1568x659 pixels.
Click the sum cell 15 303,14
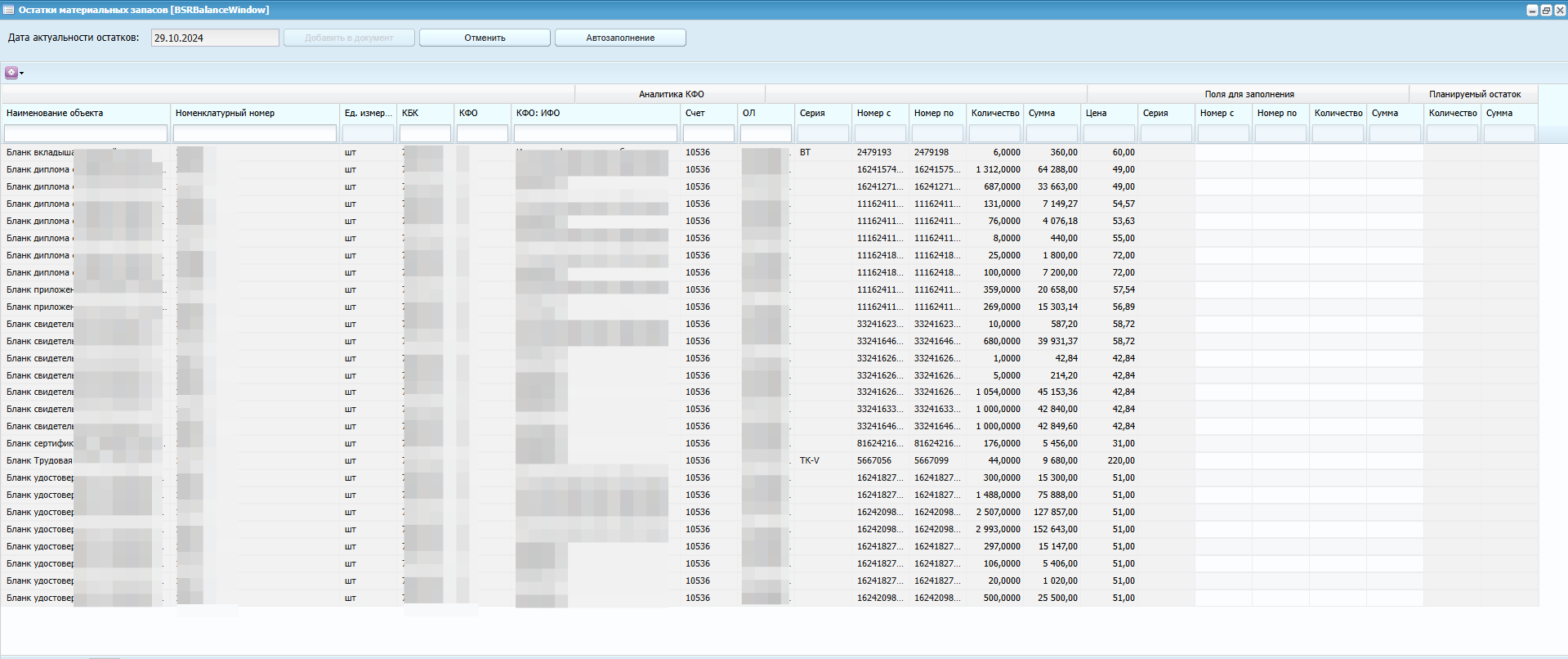(x=1057, y=307)
